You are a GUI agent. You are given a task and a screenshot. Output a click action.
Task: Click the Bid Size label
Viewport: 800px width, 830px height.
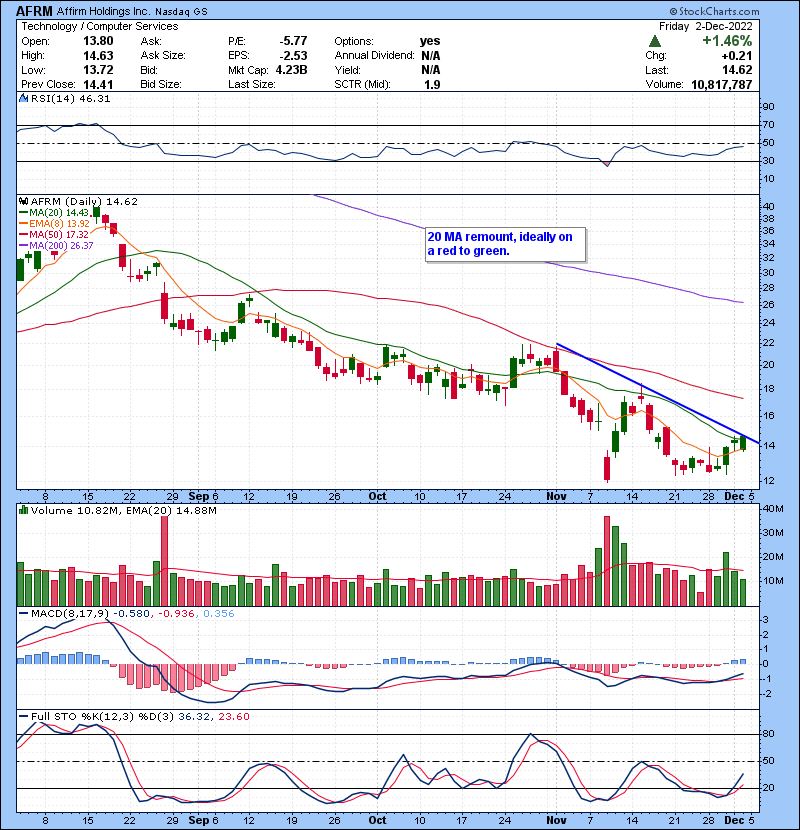pyautogui.click(x=161, y=84)
